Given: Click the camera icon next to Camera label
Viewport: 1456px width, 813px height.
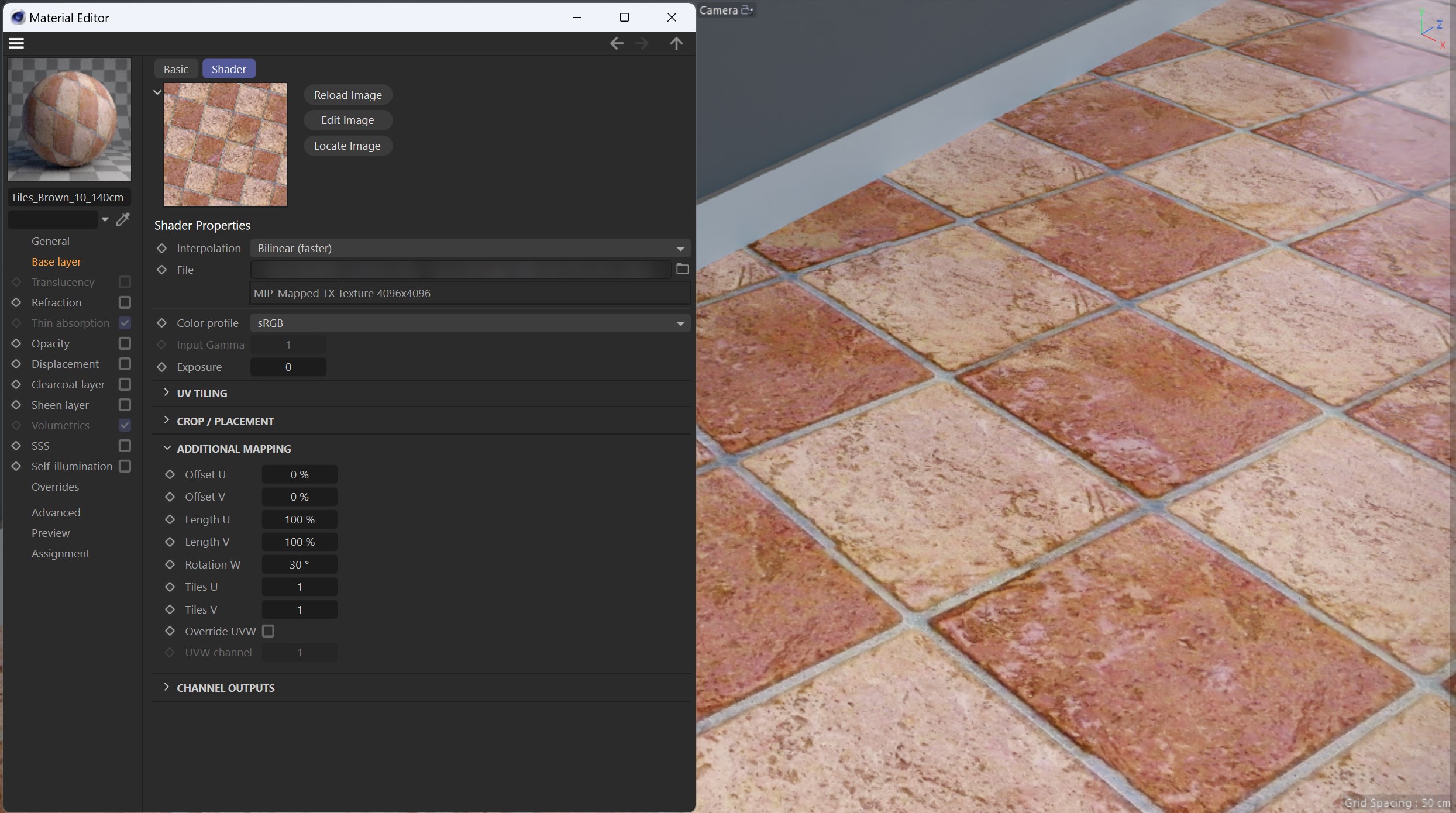Looking at the screenshot, I should pos(747,11).
